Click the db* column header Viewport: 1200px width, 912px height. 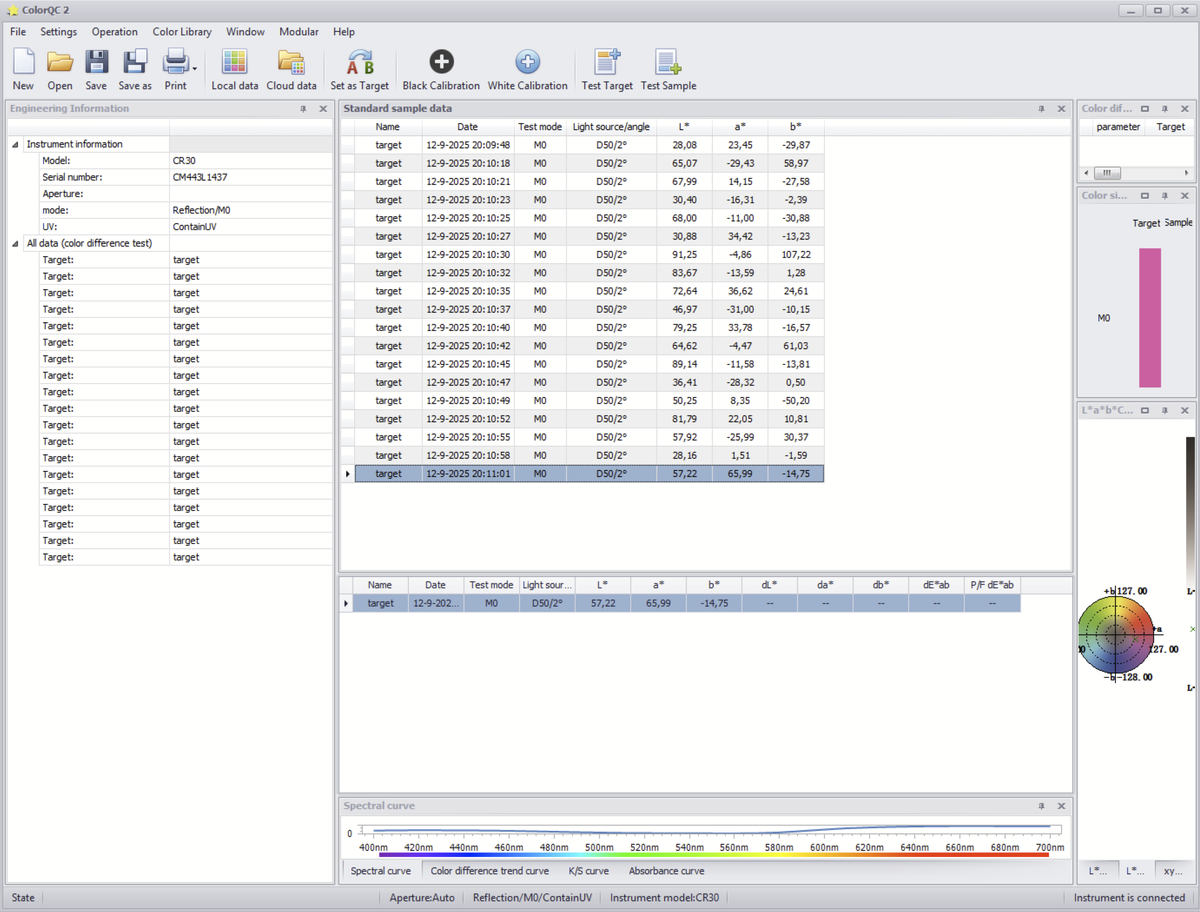pos(880,585)
